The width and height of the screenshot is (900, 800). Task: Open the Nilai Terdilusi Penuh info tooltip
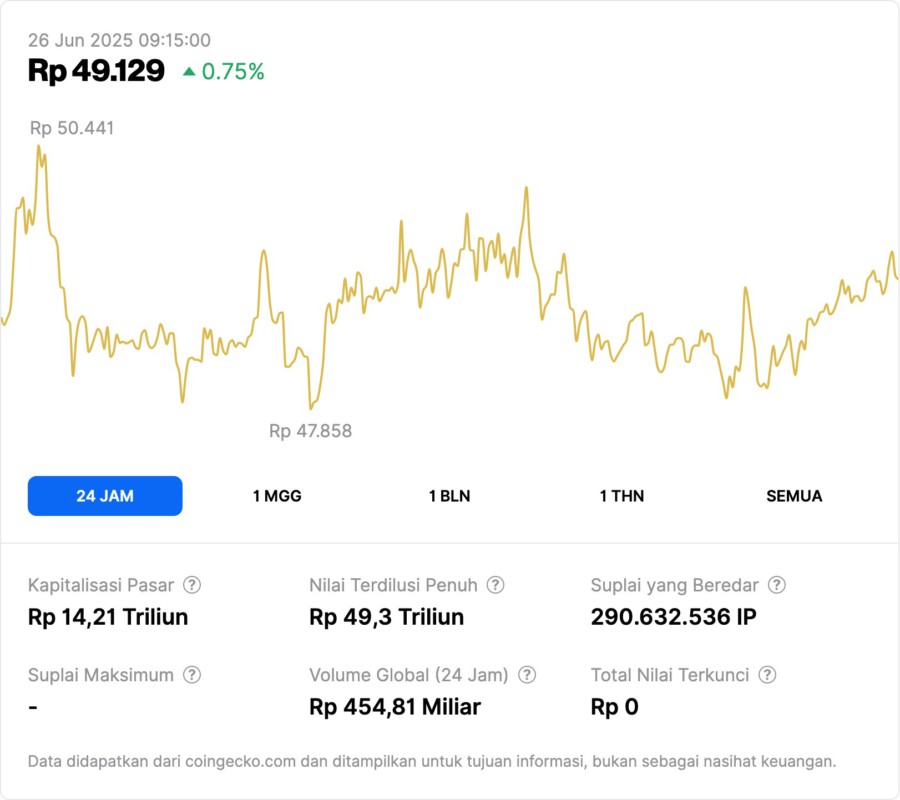pyautogui.click(x=495, y=585)
